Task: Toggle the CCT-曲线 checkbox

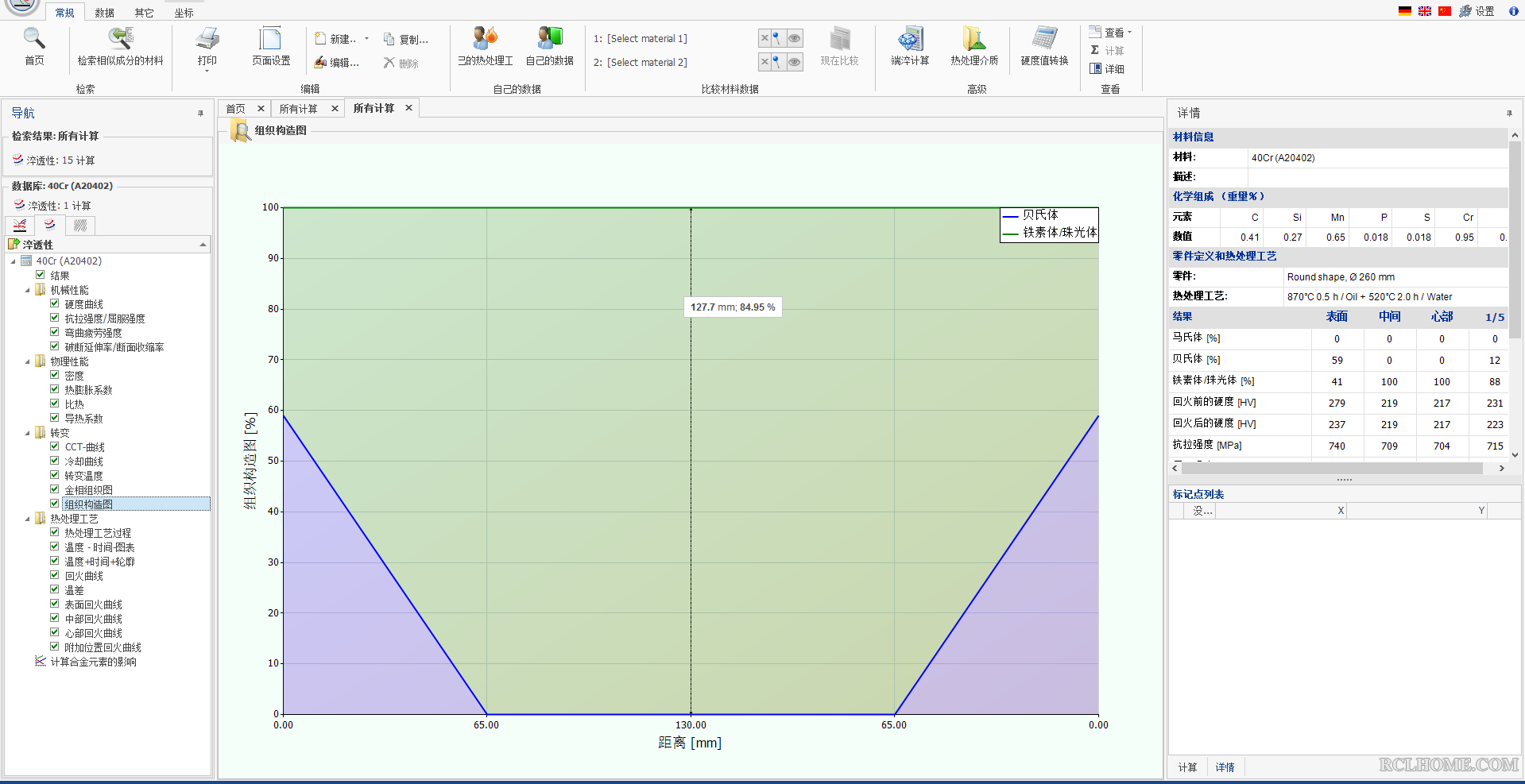Action: tap(55, 446)
